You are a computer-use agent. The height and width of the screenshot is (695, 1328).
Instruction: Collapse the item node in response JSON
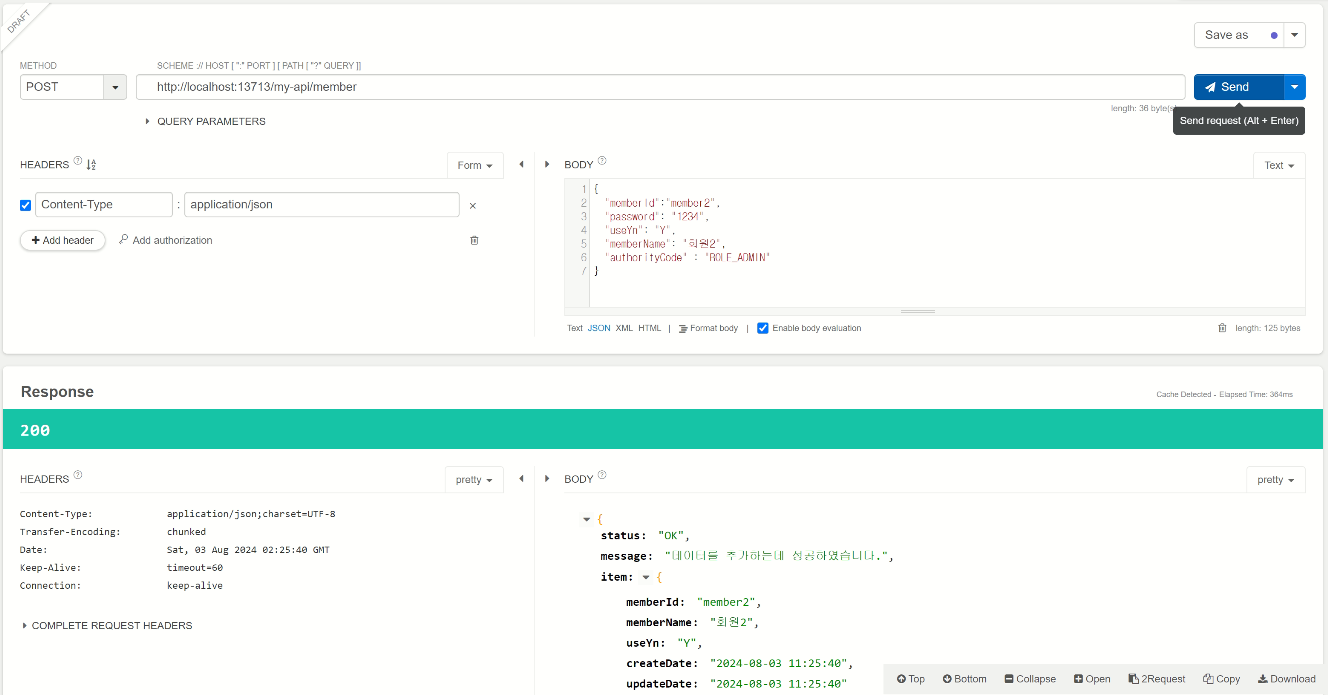click(x=646, y=577)
